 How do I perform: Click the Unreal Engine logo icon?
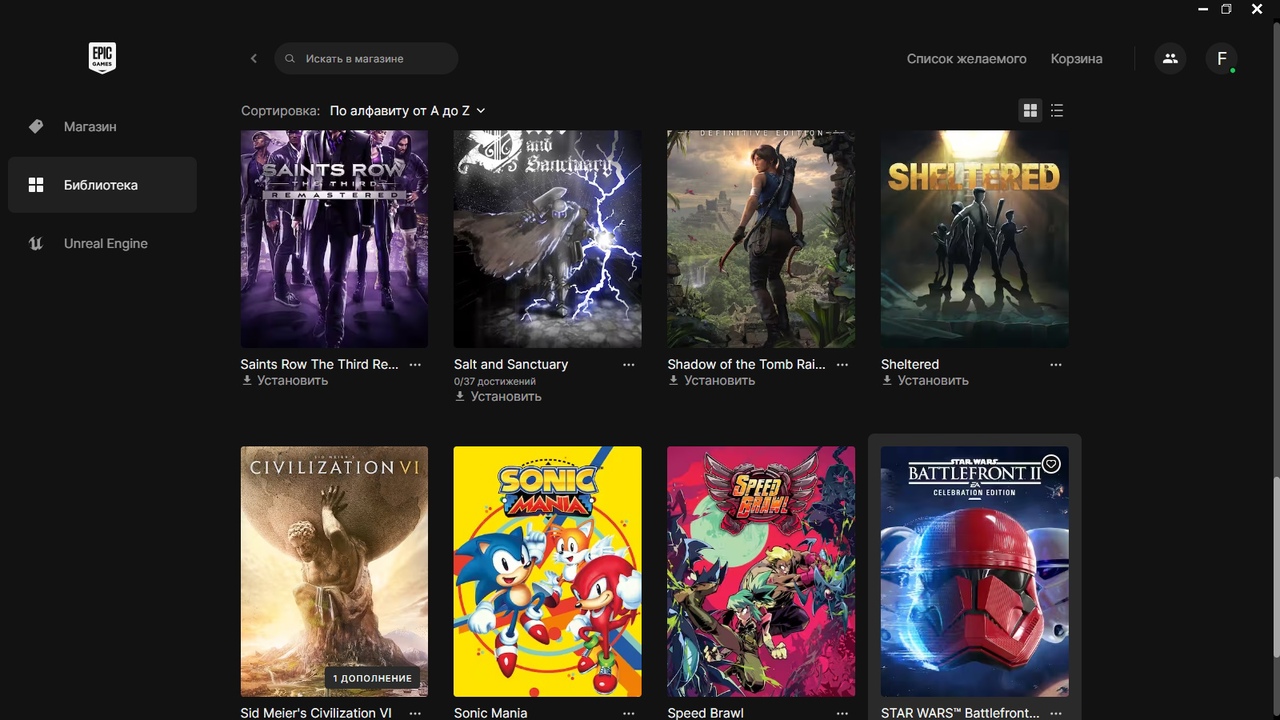tap(36, 243)
